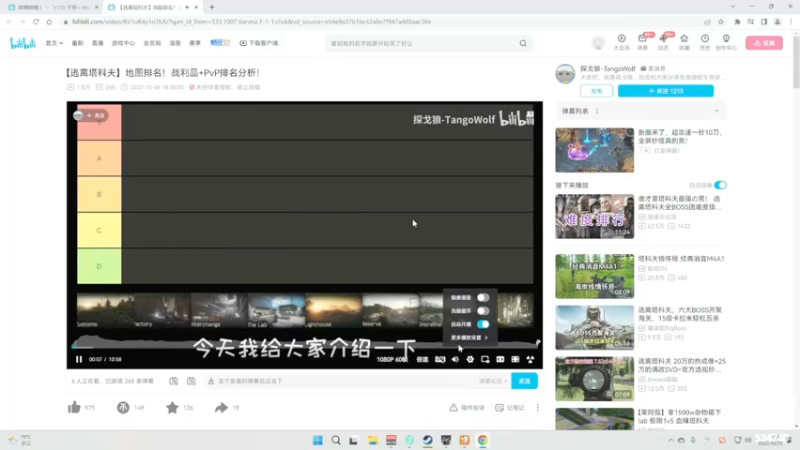Follow the uploader via the 关注 1215 button

pos(665,91)
